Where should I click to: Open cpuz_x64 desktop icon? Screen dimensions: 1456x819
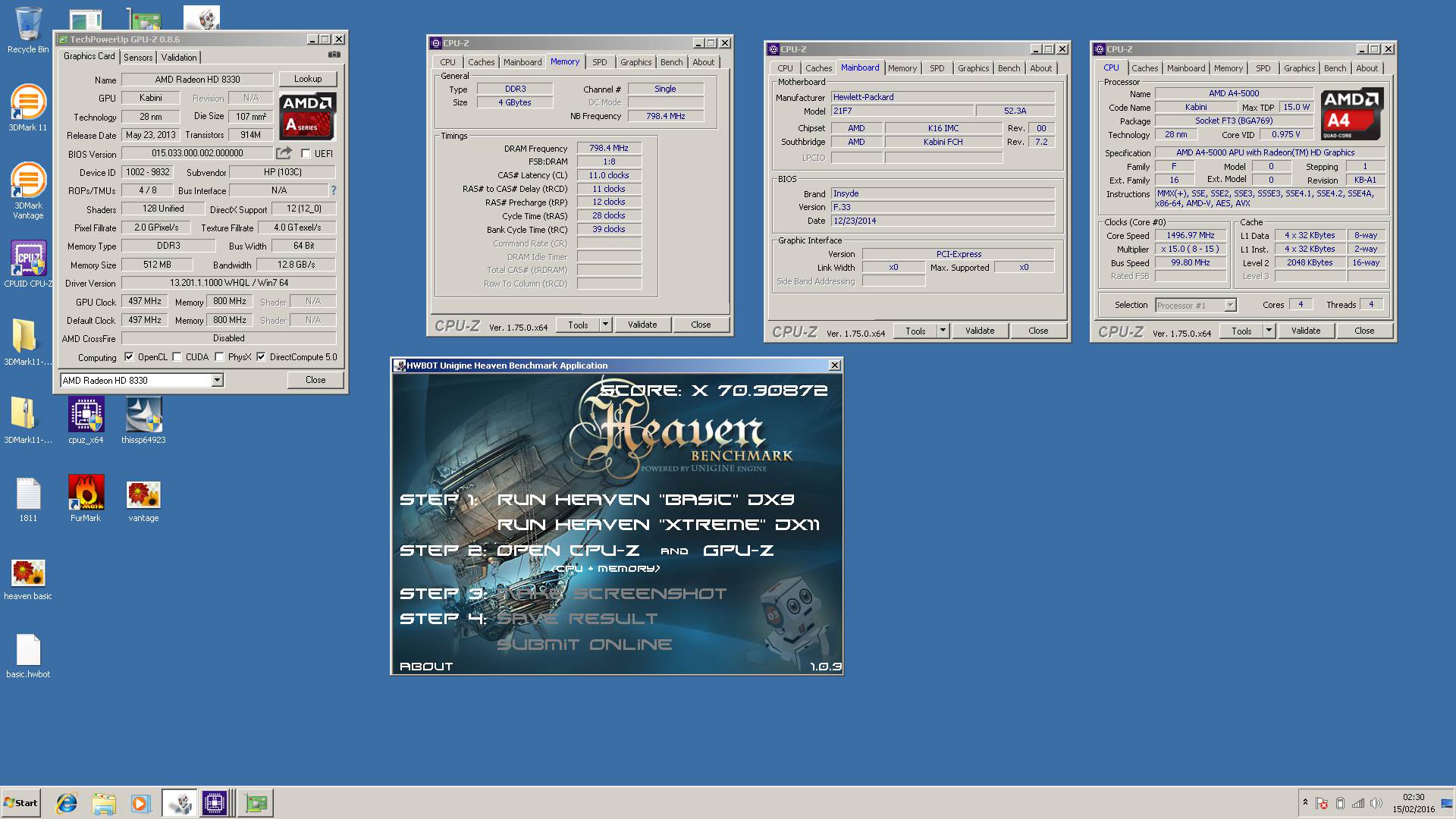pos(86,420)
